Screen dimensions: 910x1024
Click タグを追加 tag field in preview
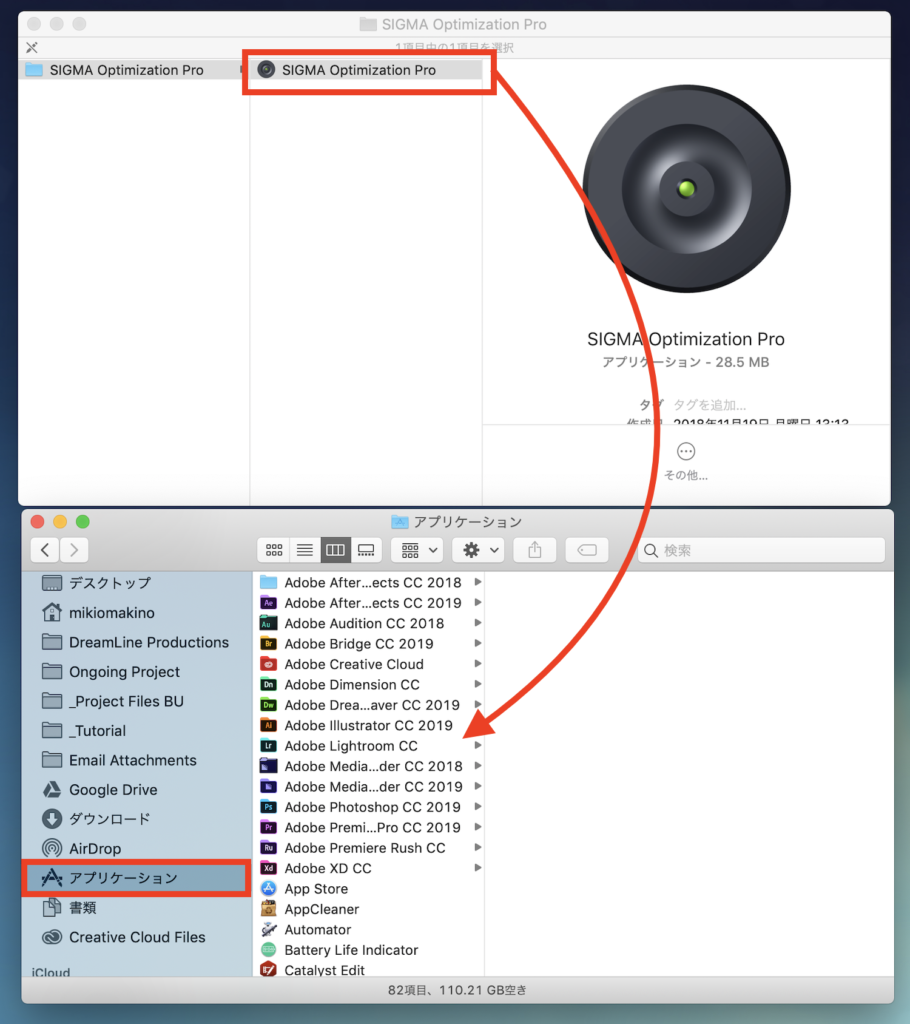tap(710, 405)
